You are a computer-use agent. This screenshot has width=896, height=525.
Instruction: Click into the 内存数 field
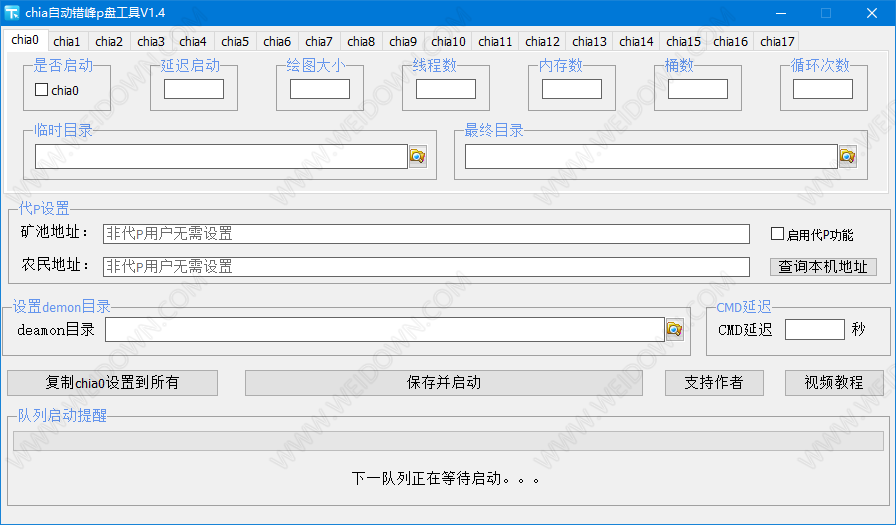click(572, 89)
